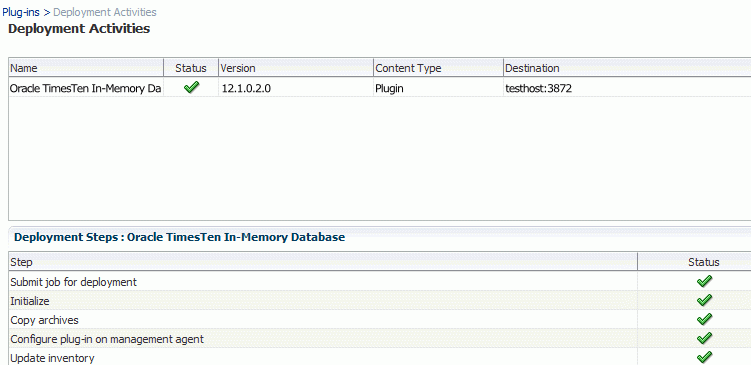
Task: Click the Submit job for deployment status checkmark
Action: [704, 282]
